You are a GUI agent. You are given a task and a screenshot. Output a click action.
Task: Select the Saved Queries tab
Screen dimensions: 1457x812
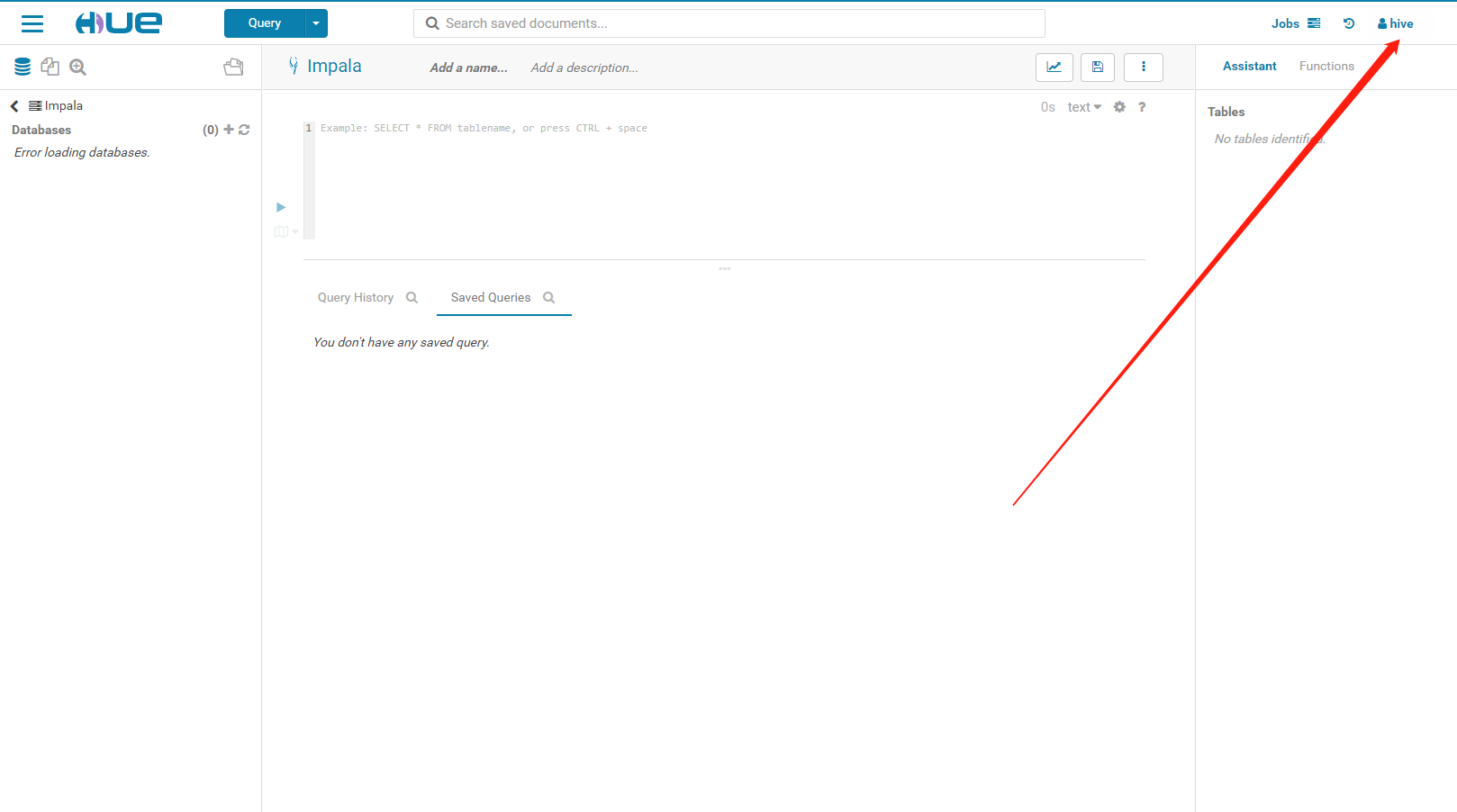coord(491,298)
